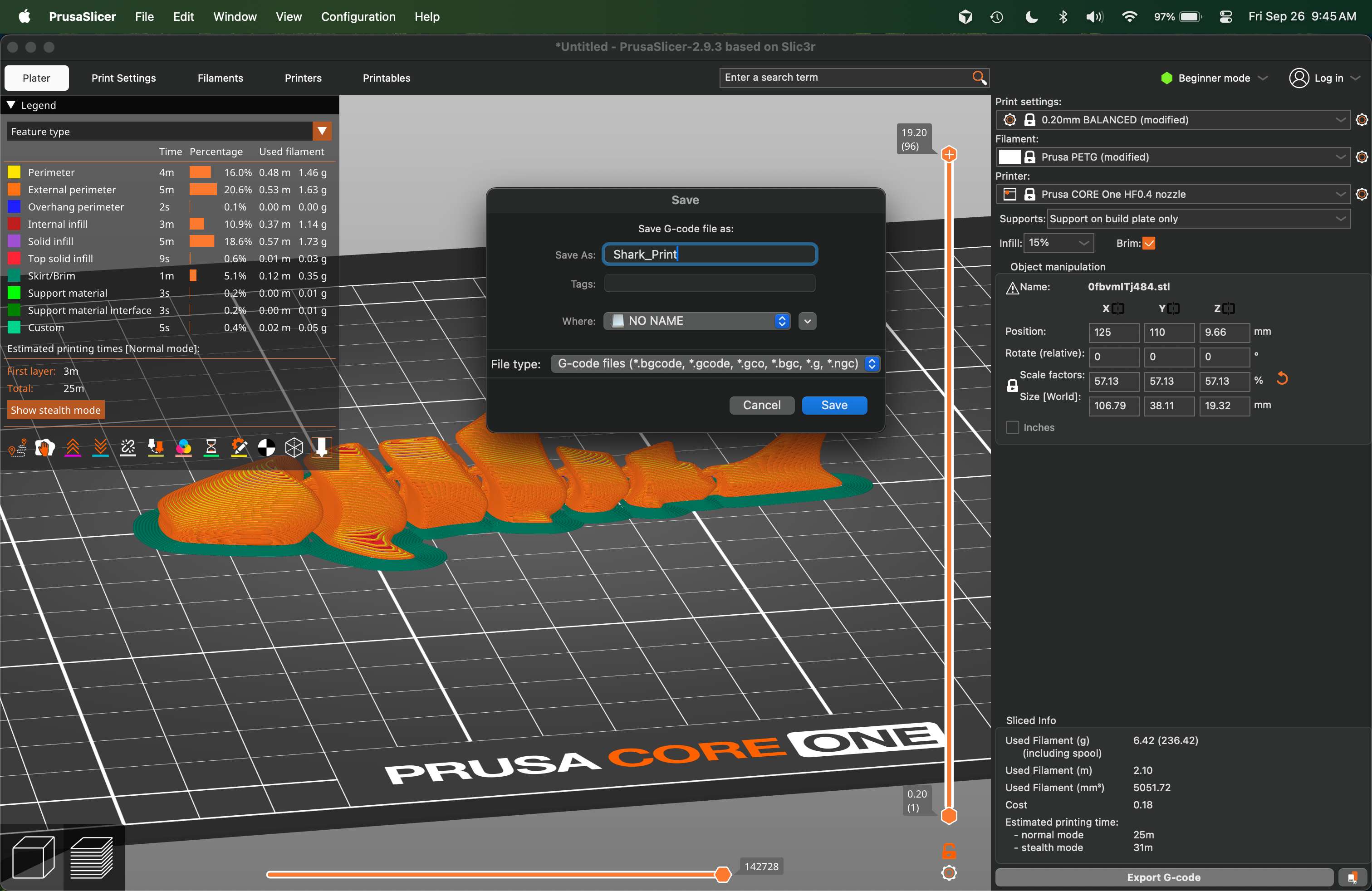Toggle the tool marker arrow icon
Viewport: 1372px width, 891px height.
322,448
